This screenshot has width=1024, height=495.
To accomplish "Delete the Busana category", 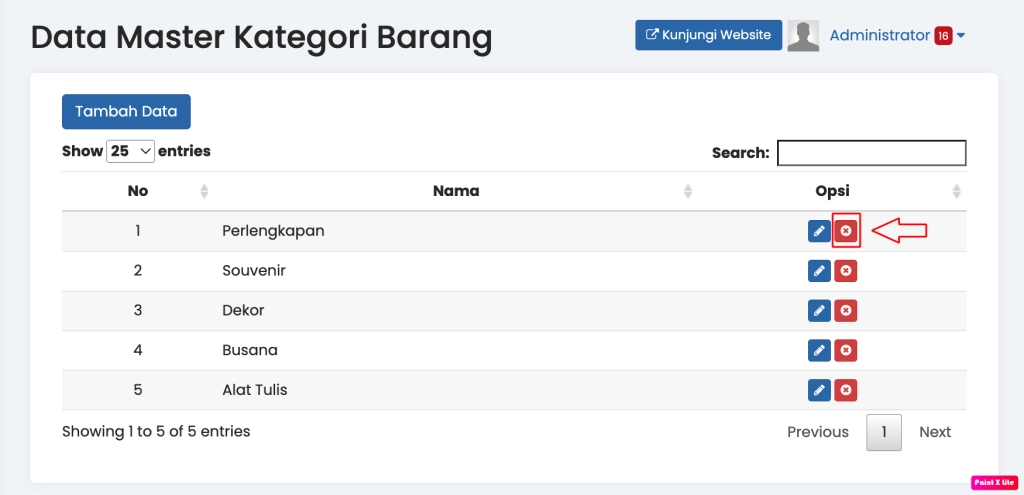I will click(846, 350).
